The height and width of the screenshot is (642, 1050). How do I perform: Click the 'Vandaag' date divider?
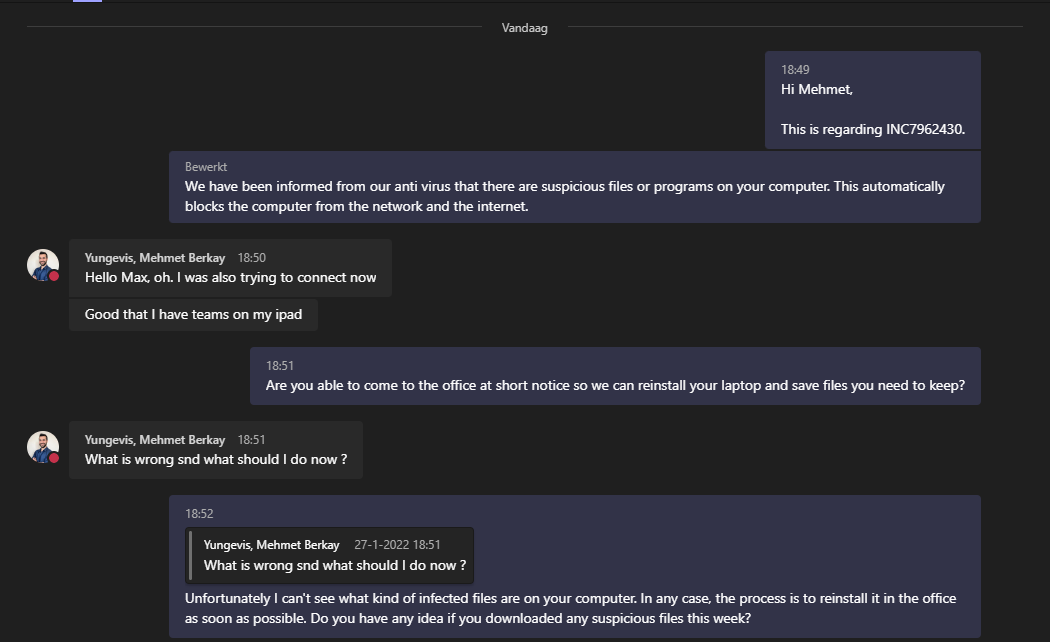coord(524,28)
